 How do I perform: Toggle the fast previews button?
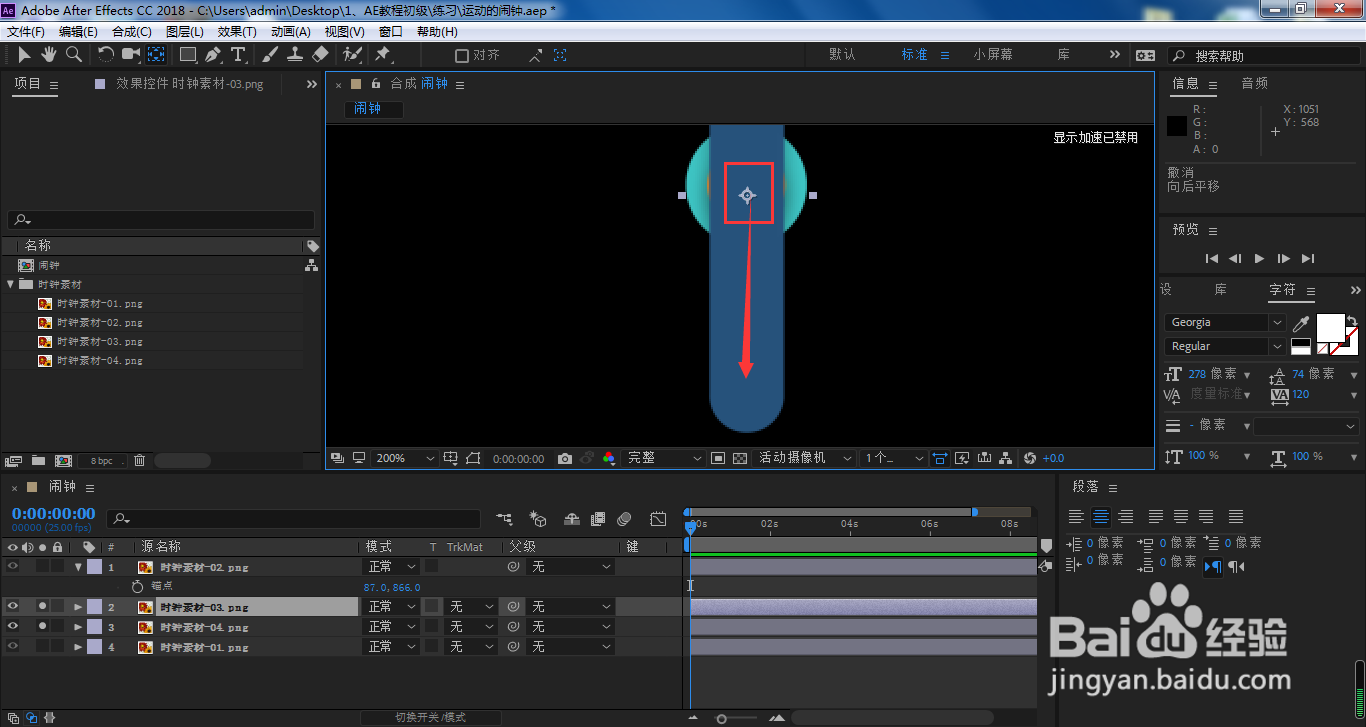[962, 458]
